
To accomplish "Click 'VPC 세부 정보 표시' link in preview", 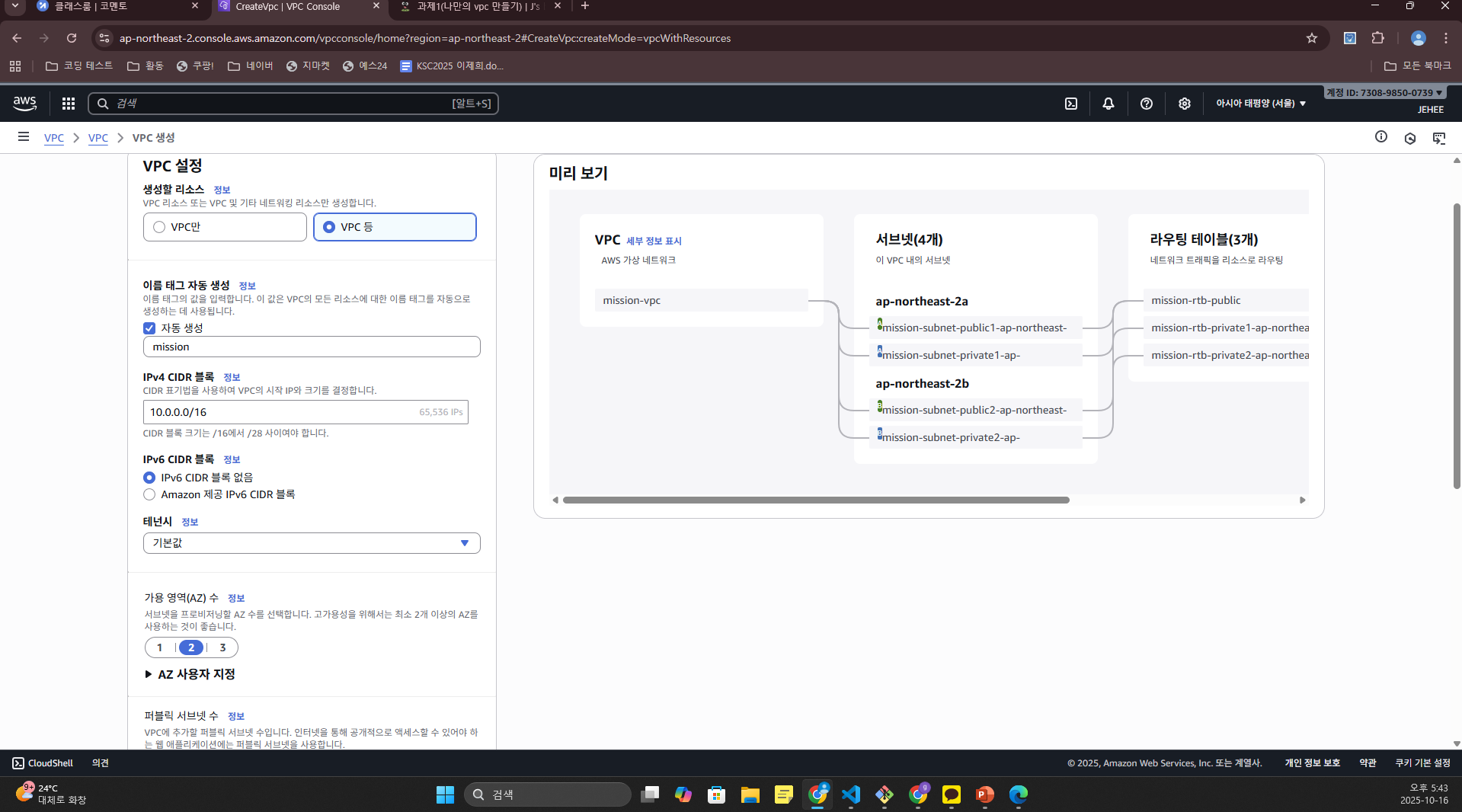I will tap(654, 241).
